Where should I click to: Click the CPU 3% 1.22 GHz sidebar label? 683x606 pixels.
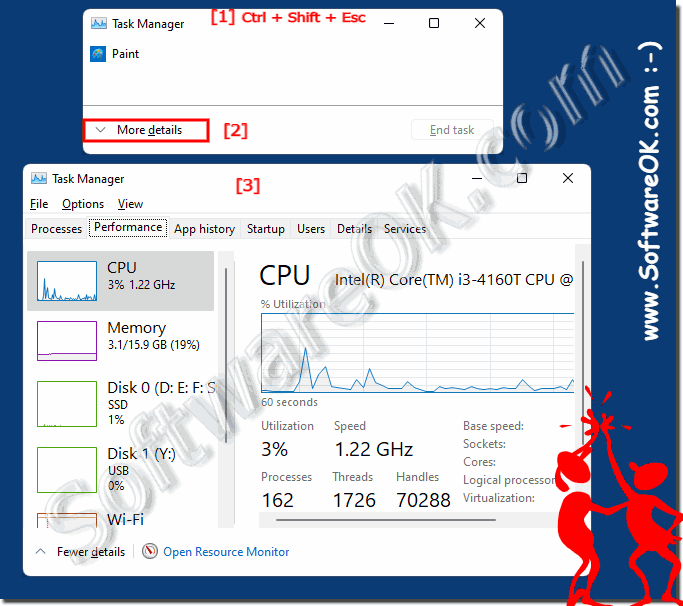click(x=141, y=275)
